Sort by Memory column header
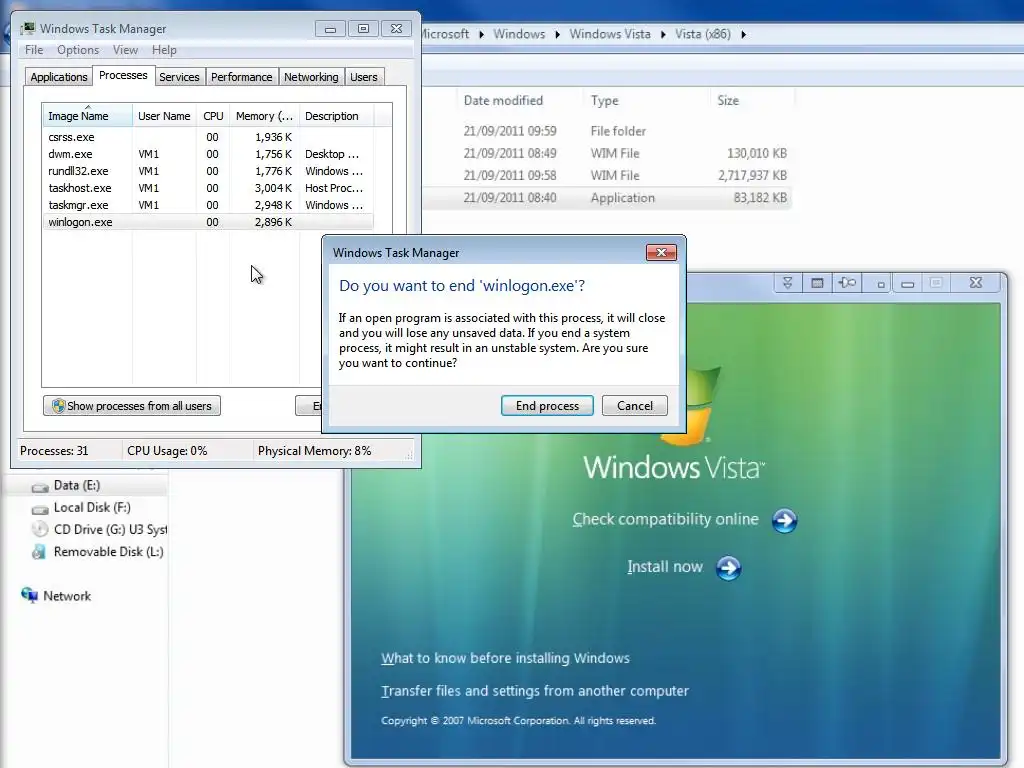 pyautogui.click(x=264, y=116)
